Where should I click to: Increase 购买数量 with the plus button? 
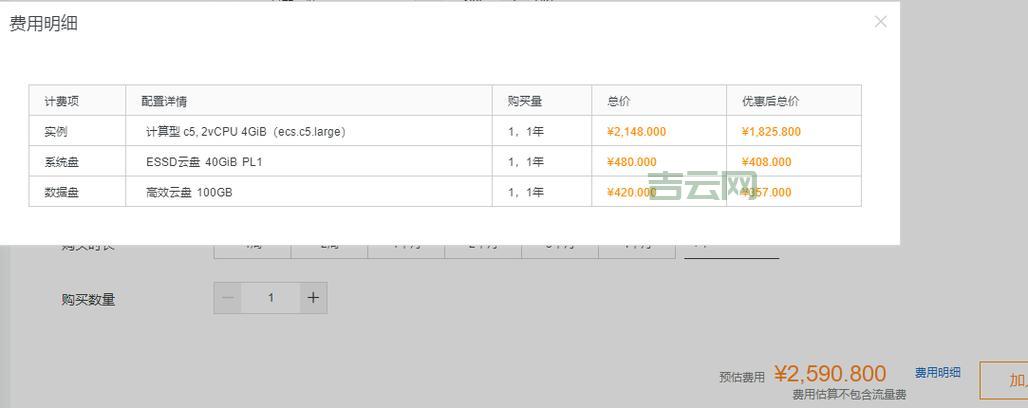[x=313, y=298]
